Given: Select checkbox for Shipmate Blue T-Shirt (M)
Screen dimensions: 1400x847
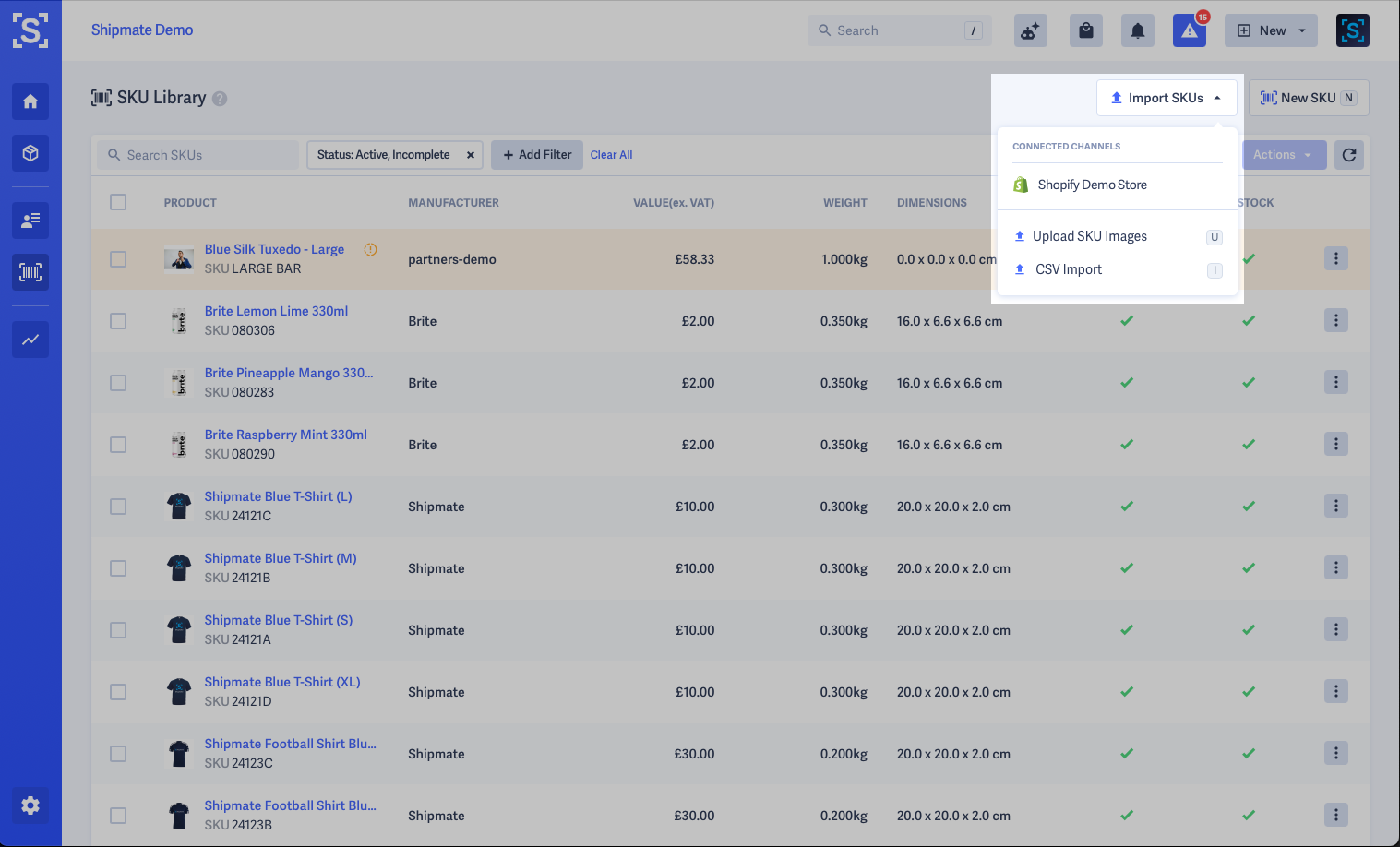Looking at the screenshot, I should (118, 568).
